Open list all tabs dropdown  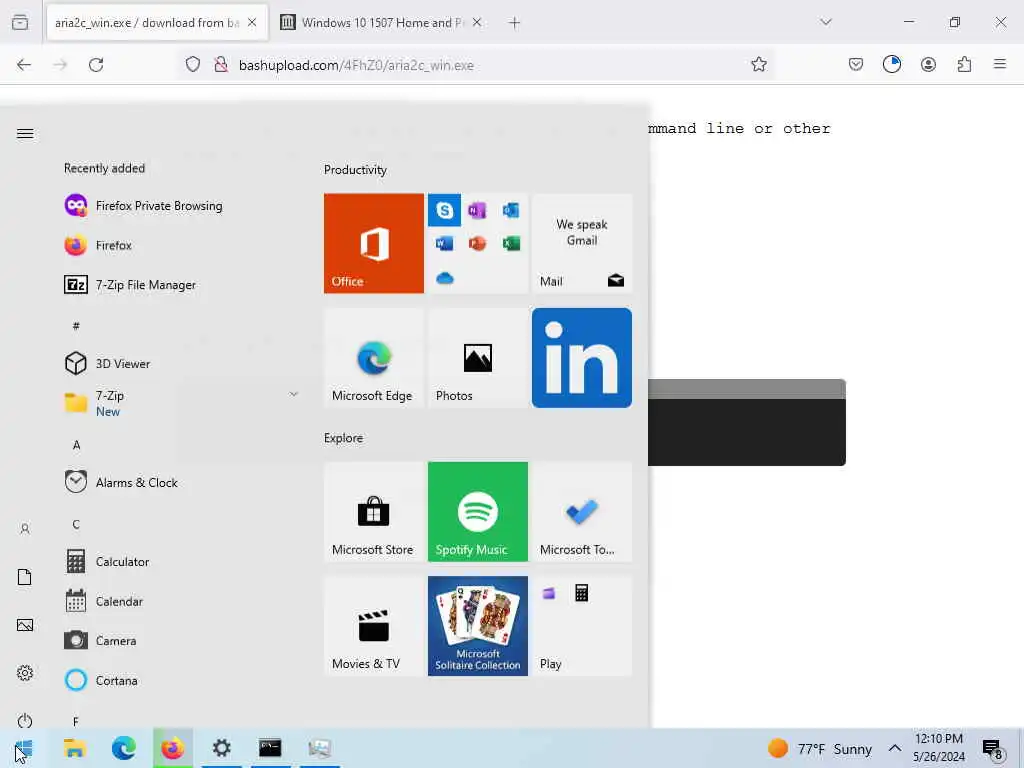tap(825, 22)
